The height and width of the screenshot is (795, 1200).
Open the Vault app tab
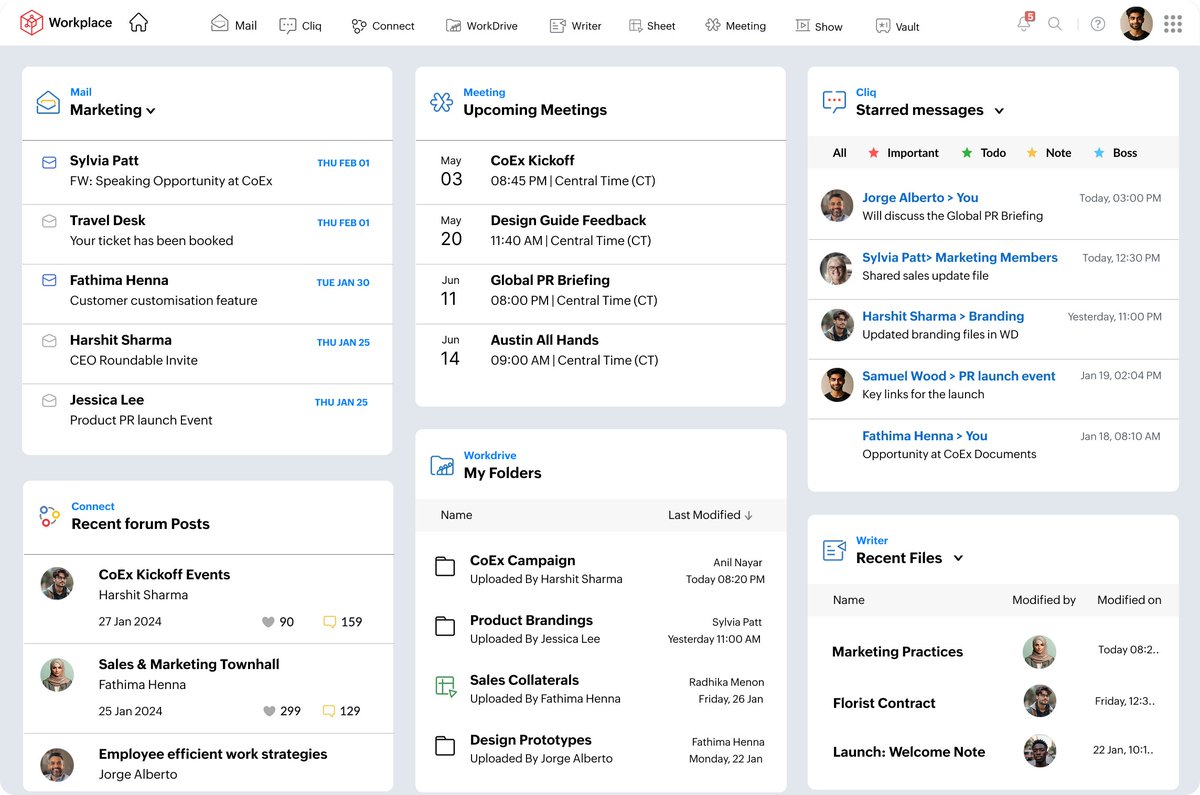tap(897, 26)
